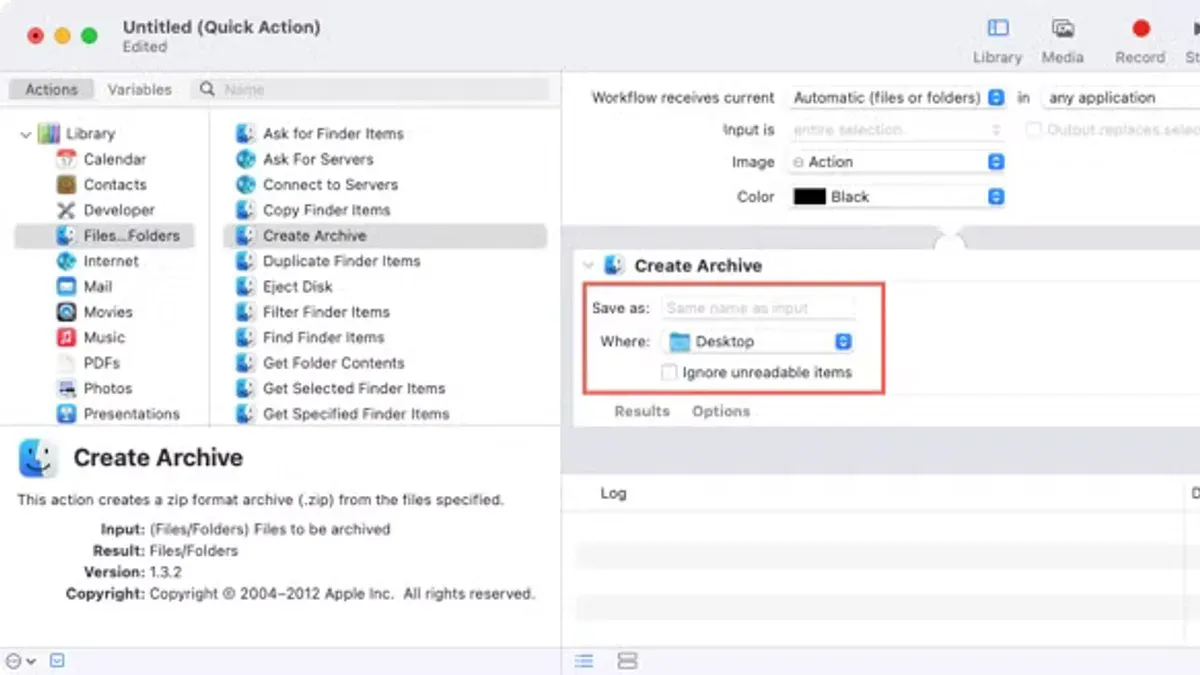Click the Name search field
The width and height of the screenshot is (1200, 675).
(370, 89)
